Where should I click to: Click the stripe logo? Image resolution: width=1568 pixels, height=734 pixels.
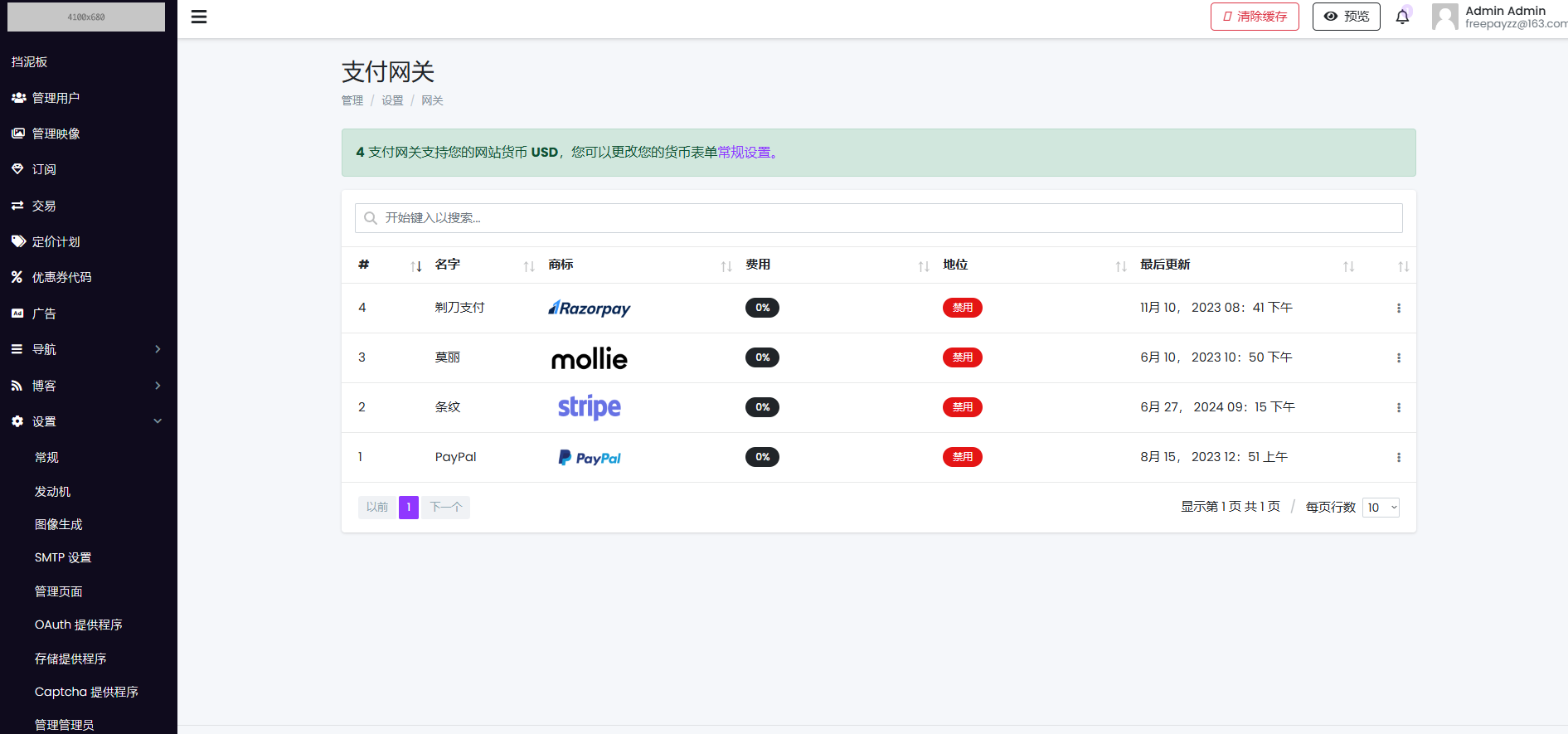(590, 407)
